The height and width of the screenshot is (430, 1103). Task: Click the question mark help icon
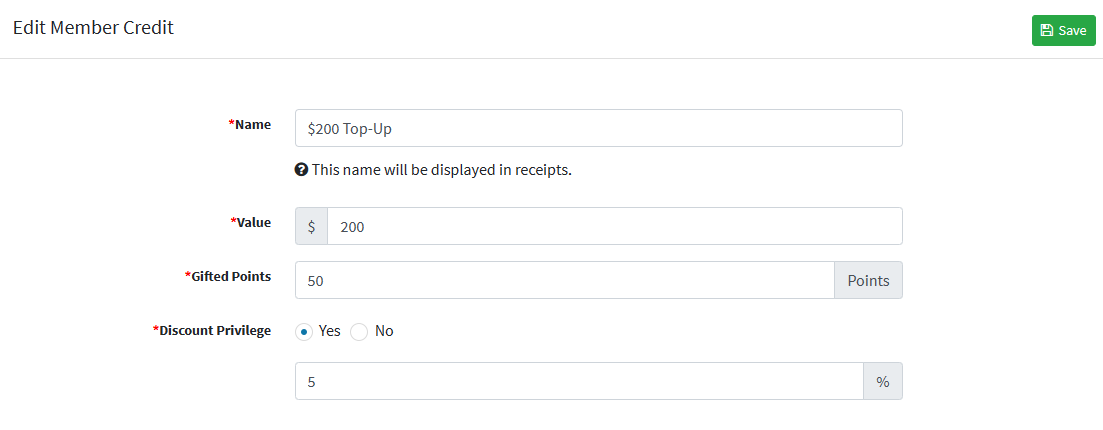coord(301,170)
